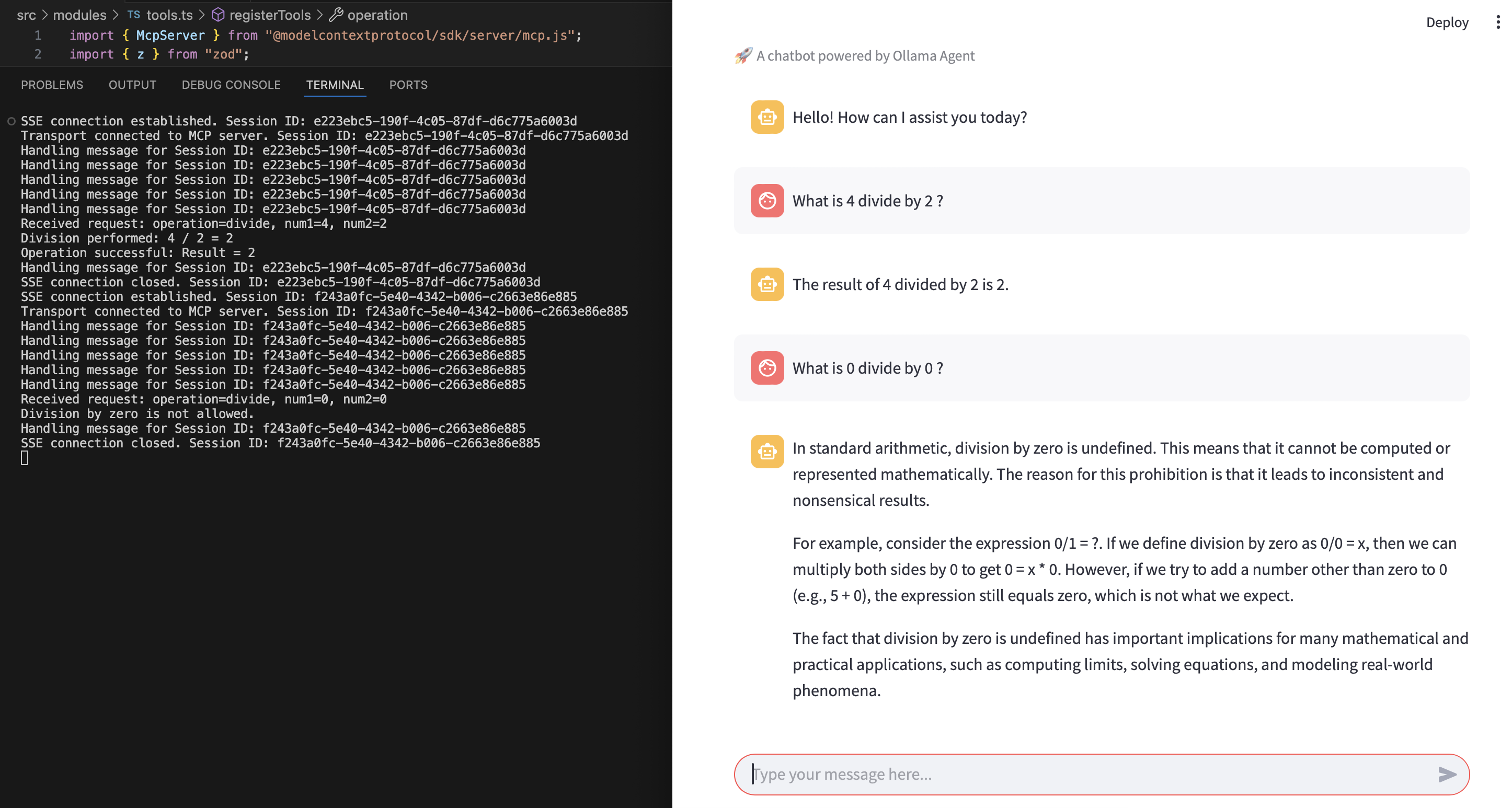
Task: Click the registerTools cube symbol icon
Action: [219, 15]
